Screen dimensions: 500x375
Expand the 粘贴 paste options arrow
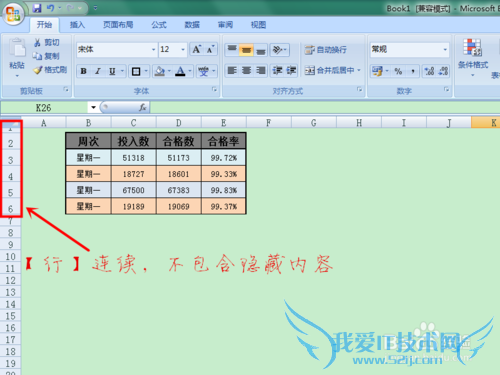(17, 76)
